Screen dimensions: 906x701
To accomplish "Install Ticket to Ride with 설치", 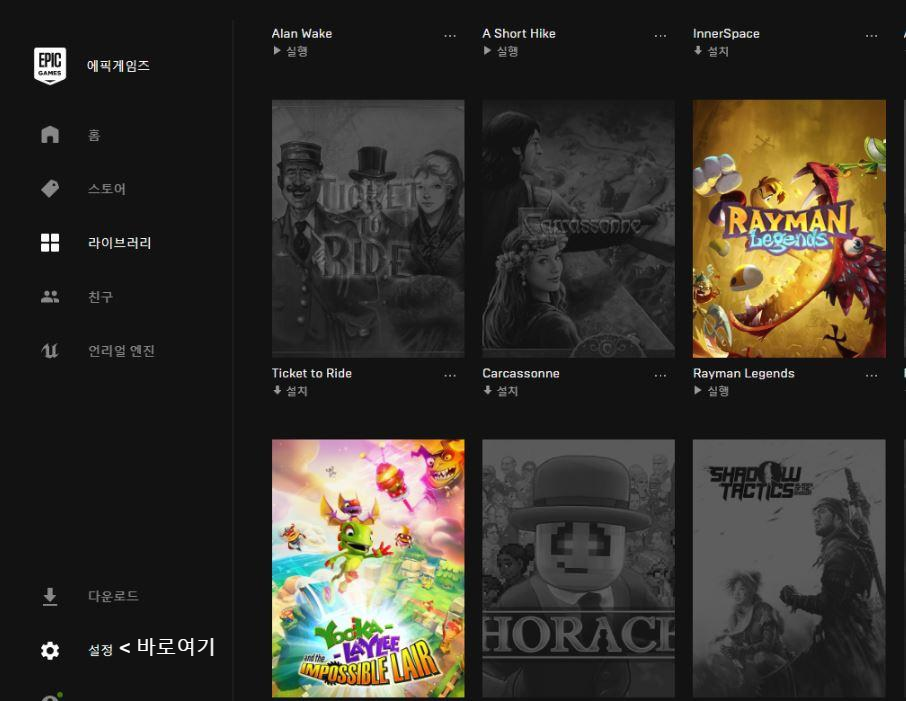I will tap(290, 391).
